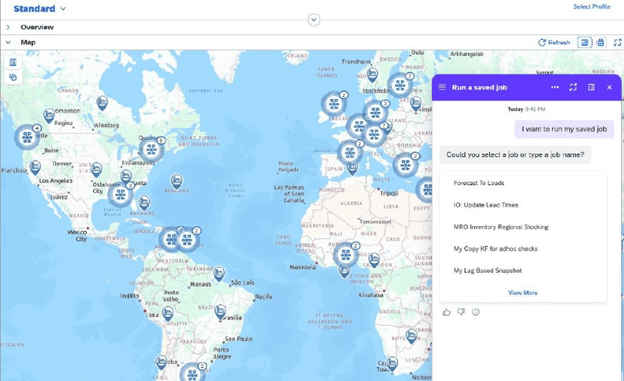This screenshot has height=381, width=624.
Task: Click the location pin near Bermuda
Action: 176,182
